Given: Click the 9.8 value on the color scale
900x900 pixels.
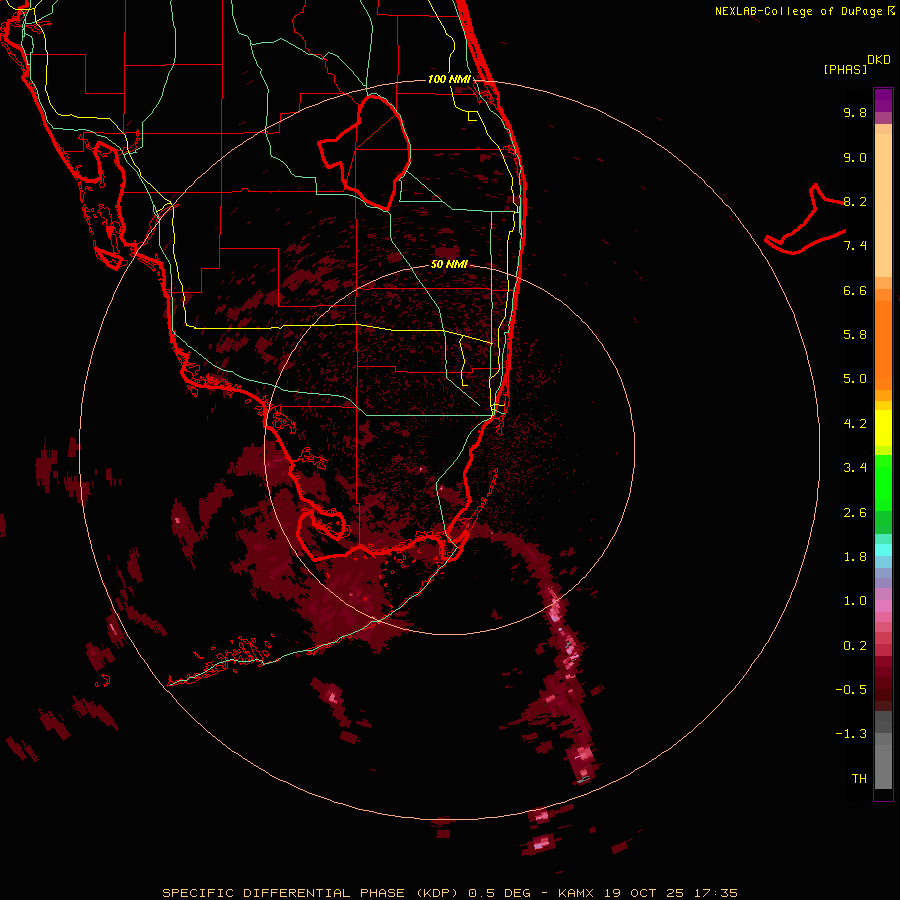Looking at the screenshot, I should pos(855,112).
